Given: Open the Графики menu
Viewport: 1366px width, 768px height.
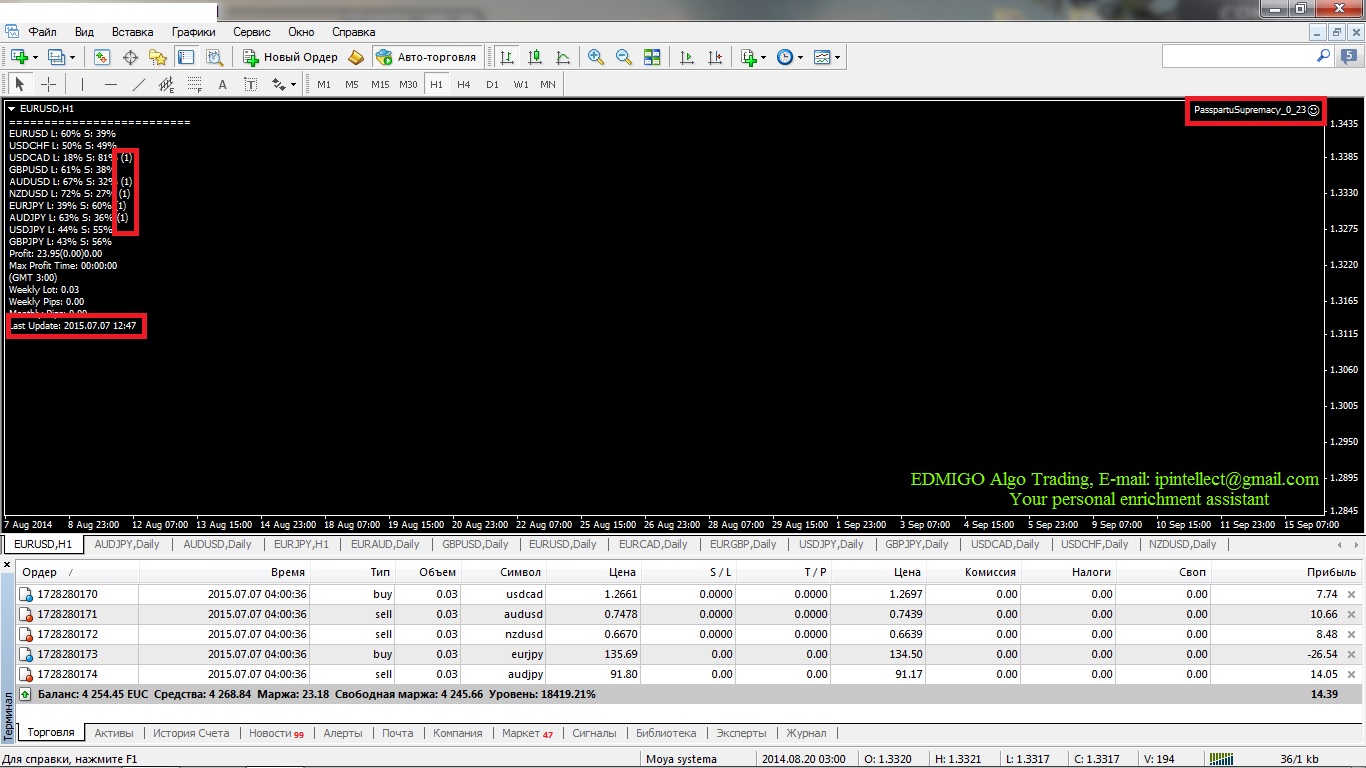Looking at the screenshot, I should click(x=193, y=32).
